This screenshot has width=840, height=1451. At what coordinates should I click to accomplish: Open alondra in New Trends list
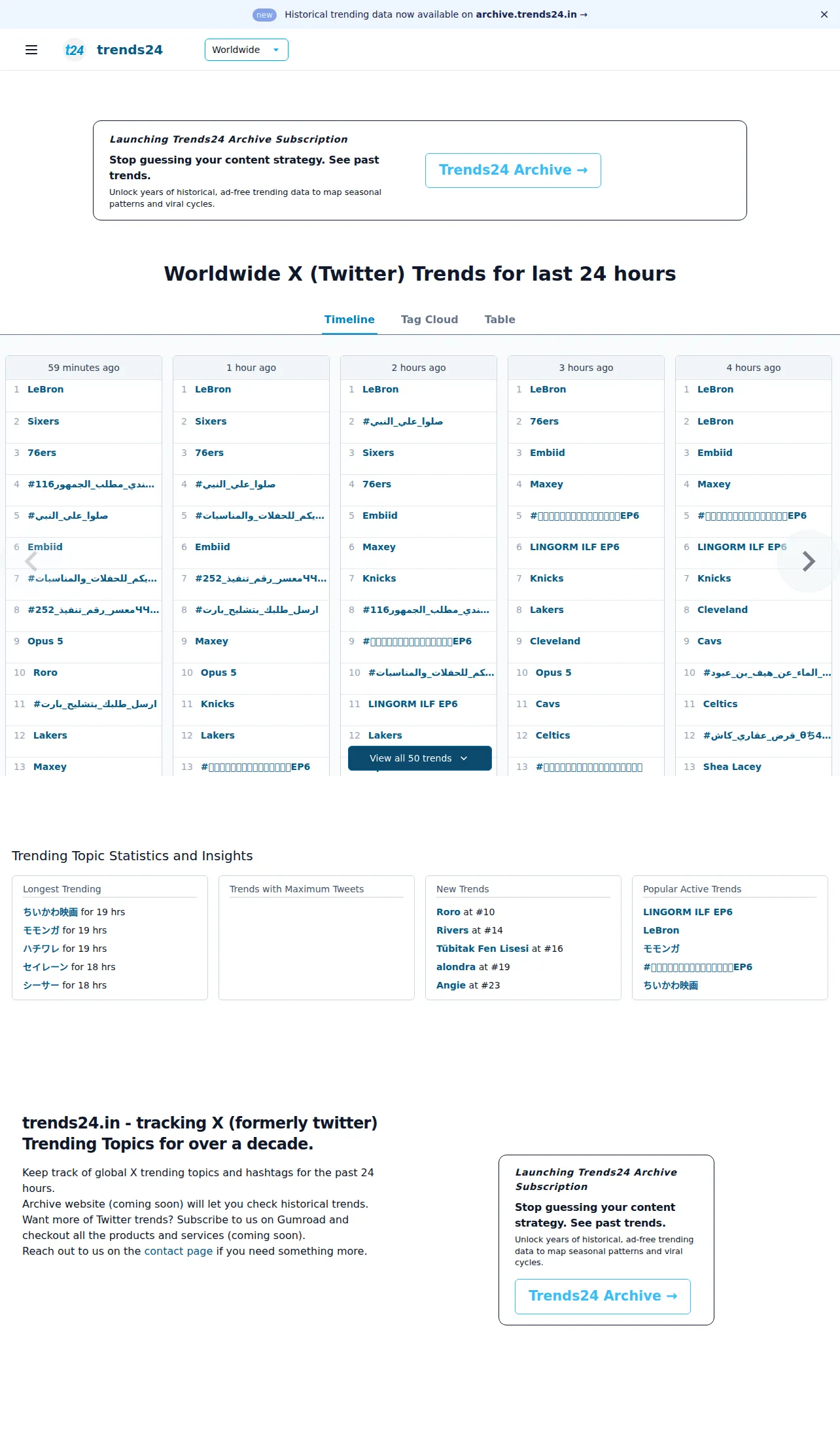pyautogui.click(x=456, y=967)
